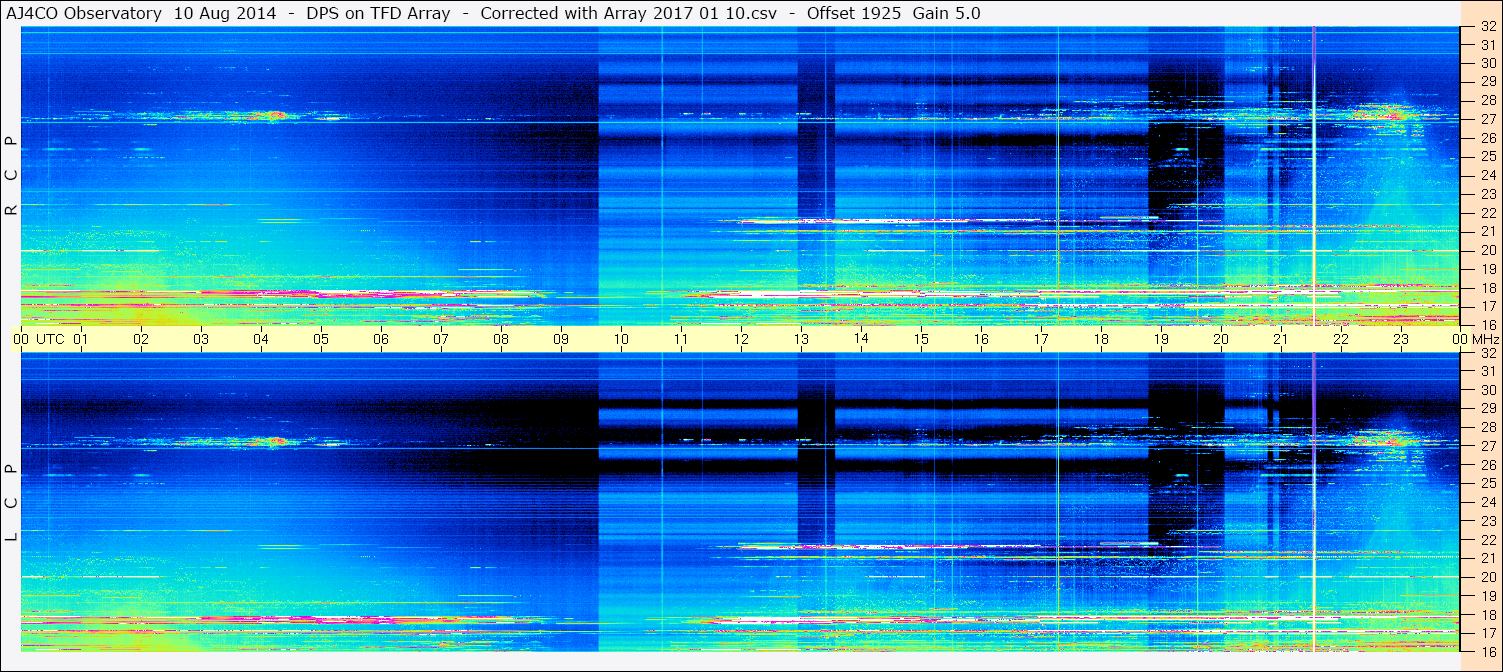Select the 20 MHz label on the LCP frequency scale

(1487, 577)
